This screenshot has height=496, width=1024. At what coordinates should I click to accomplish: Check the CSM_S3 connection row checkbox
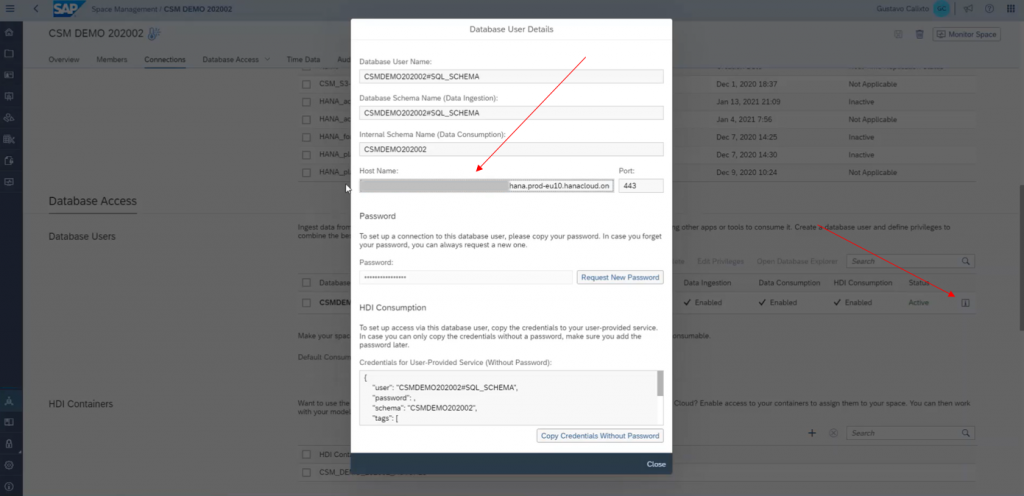(x=306, y=84)
